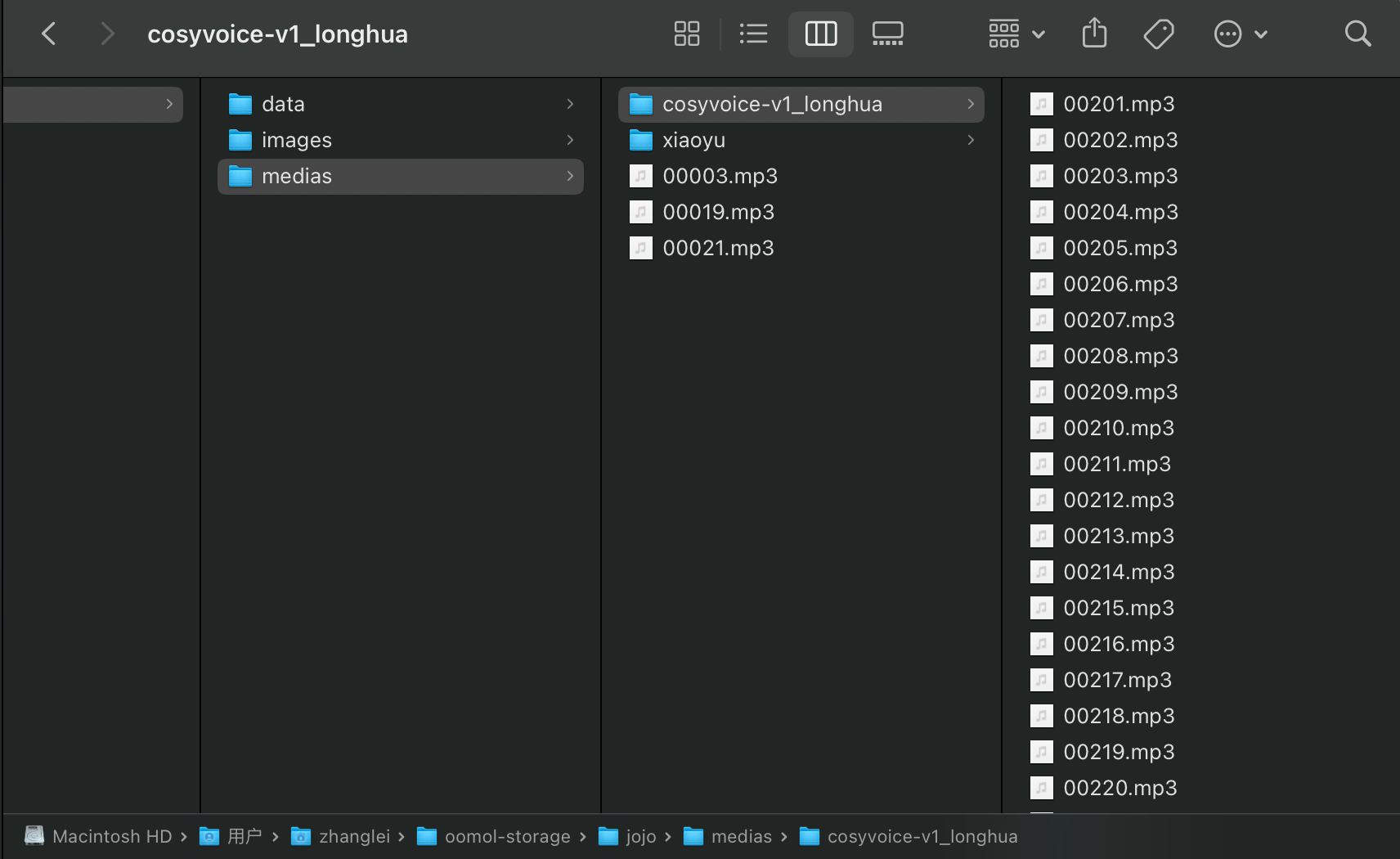Select the data folder
Screen dimensions: 1400x859
283,104
